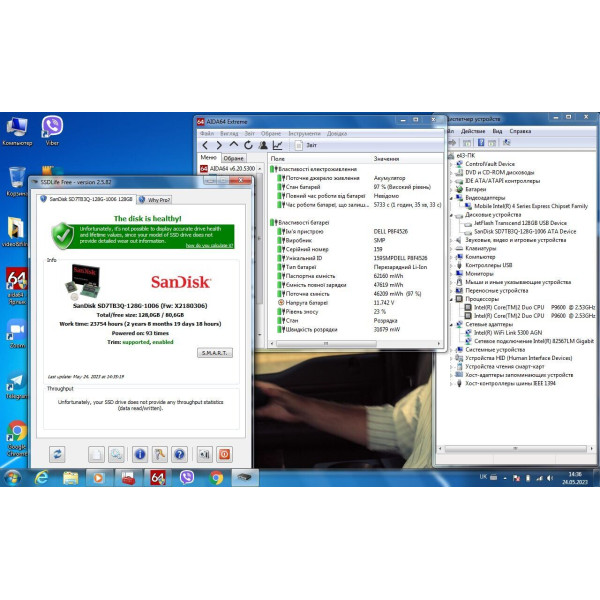Image resolution: width=600 pixels, height=600 pixels.
Task: Open Компьютер desktop icon
Action: tap(17, 131)
